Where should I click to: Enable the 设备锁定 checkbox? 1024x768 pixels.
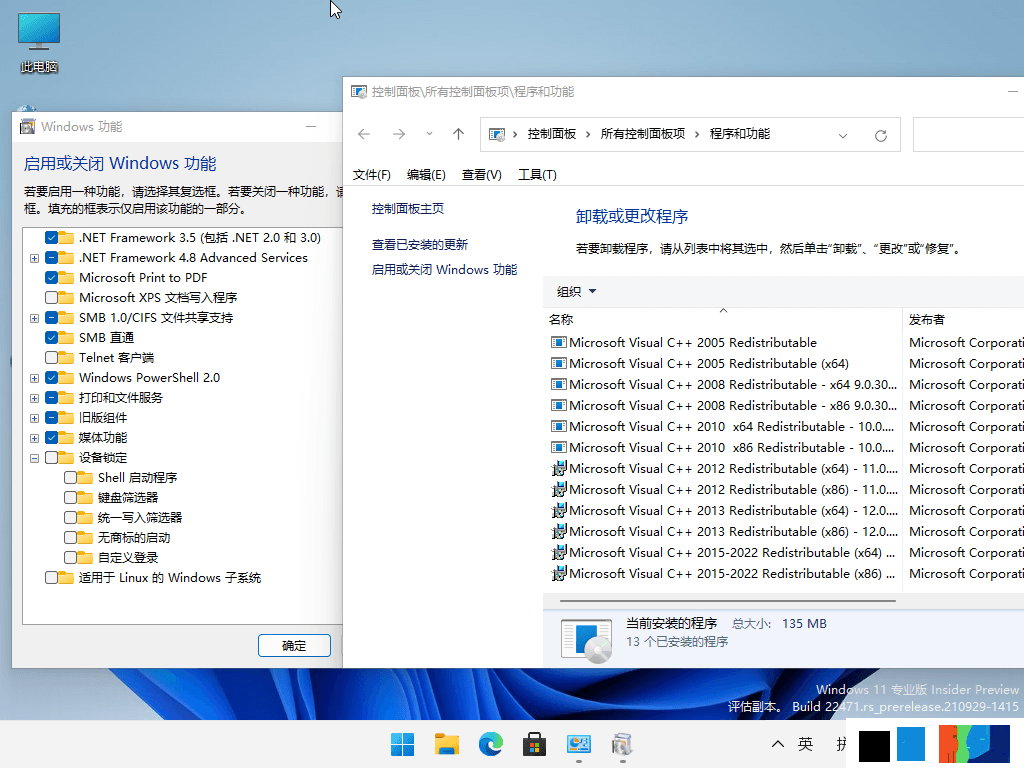(52, 458)
